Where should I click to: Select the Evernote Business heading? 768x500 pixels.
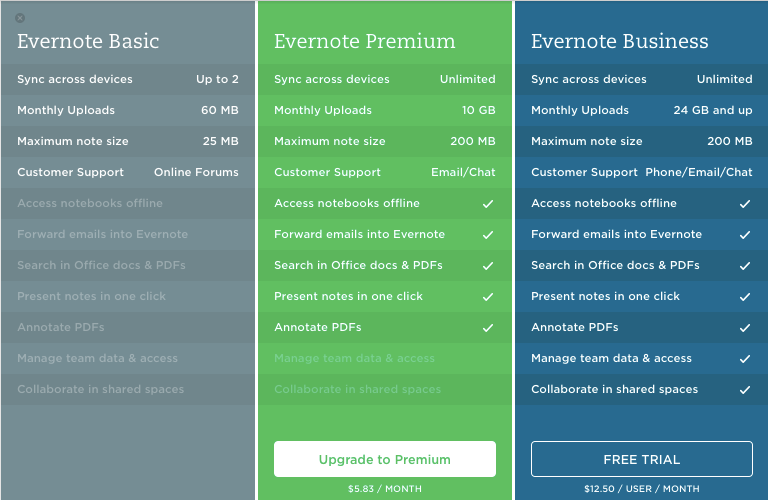coord(619,42)
